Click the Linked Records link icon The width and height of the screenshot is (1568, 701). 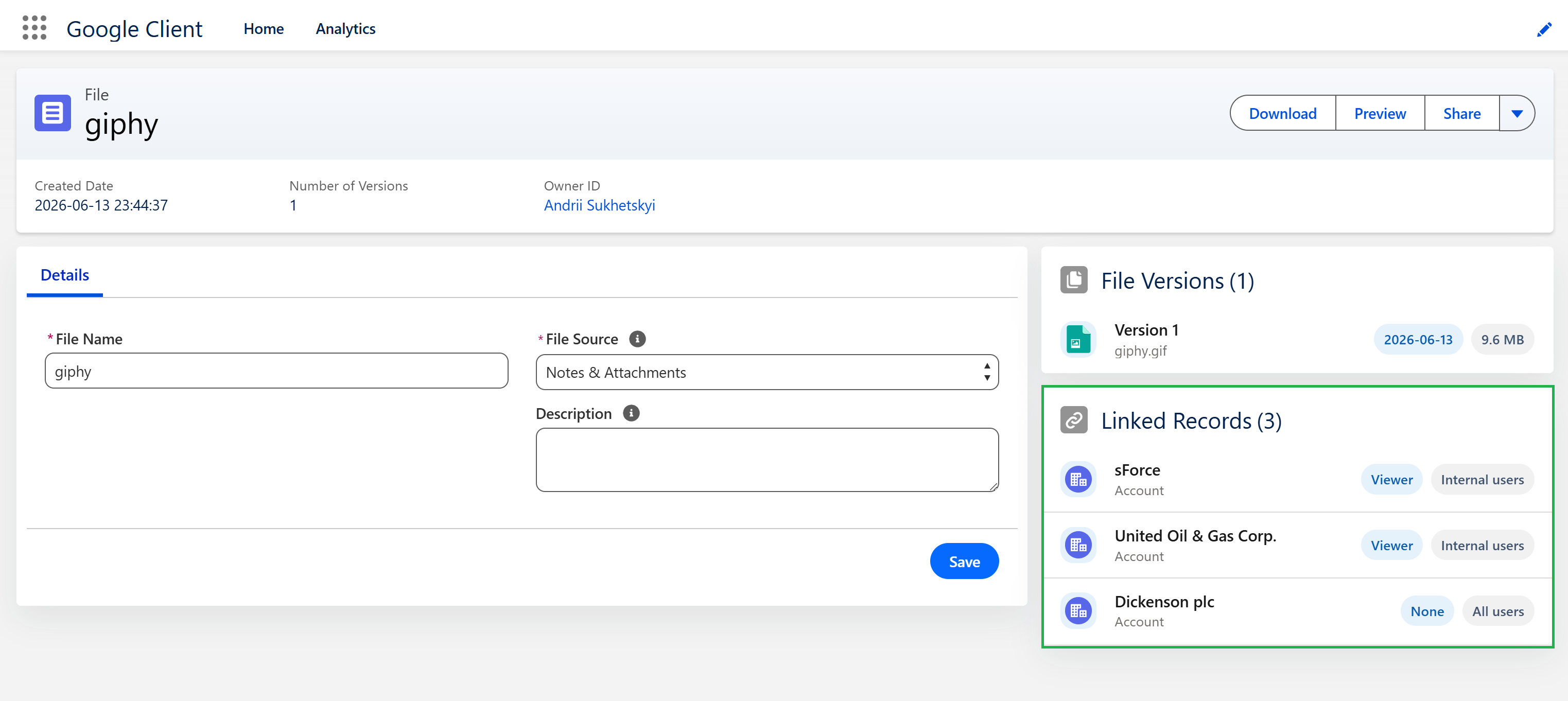tap(1074, 420)
